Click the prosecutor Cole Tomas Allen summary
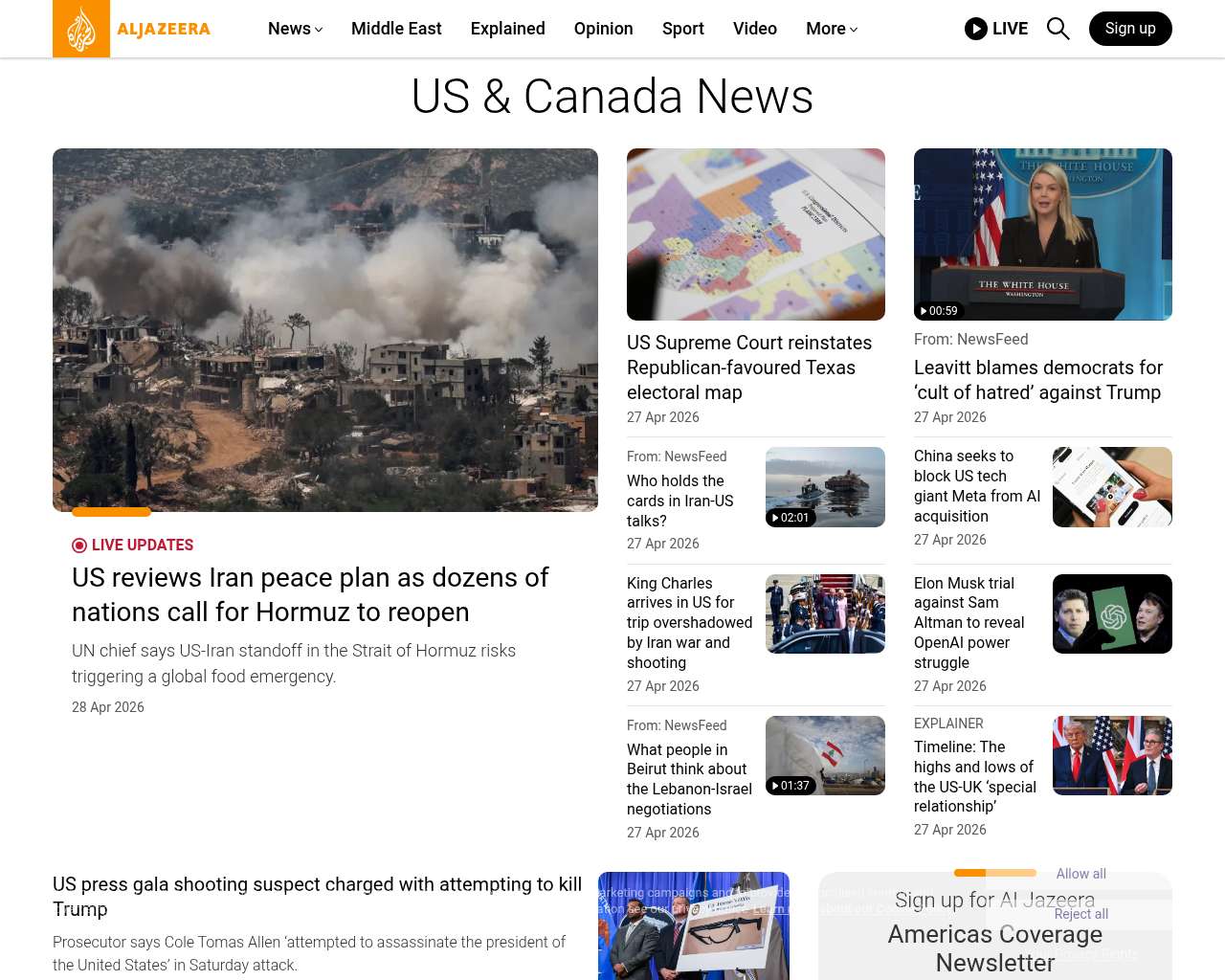The width and height of the screenshot is (1225, 980). point(309,953)
